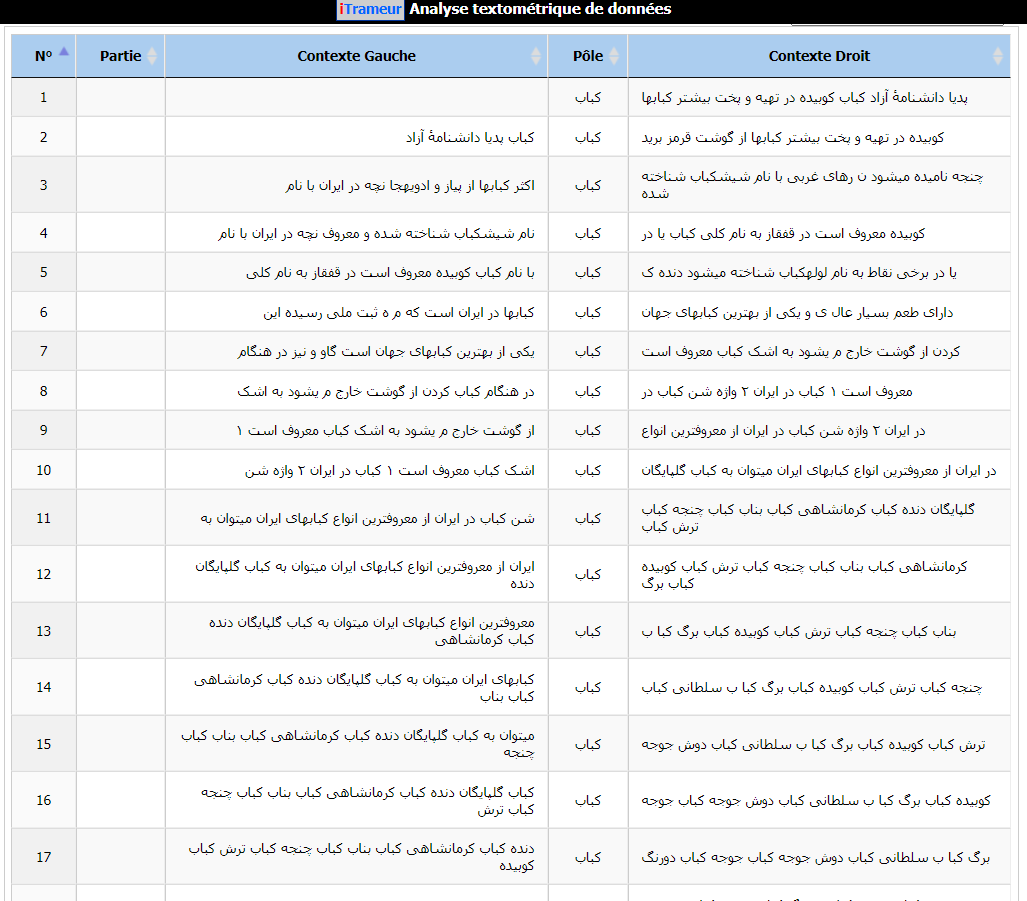Sort by the Contexte Gauche column header
Image resolution: width=1027 pixels, height=901 pixels.
tap(356, 56)
